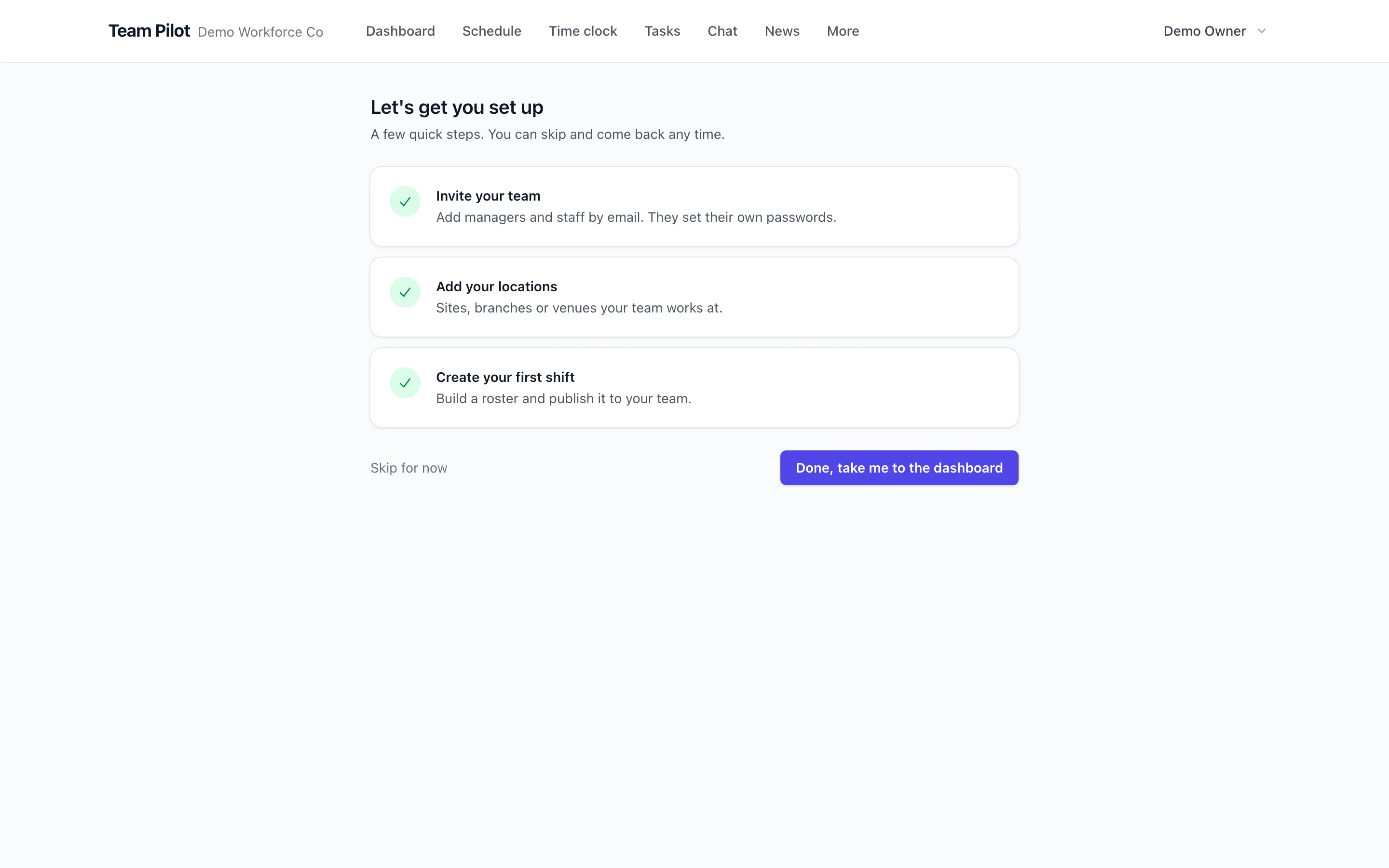Click 'Sites, branches or venues' description
Viewport: 1389px width, 868px height.
pyautogui.click(x=579, y=308)
